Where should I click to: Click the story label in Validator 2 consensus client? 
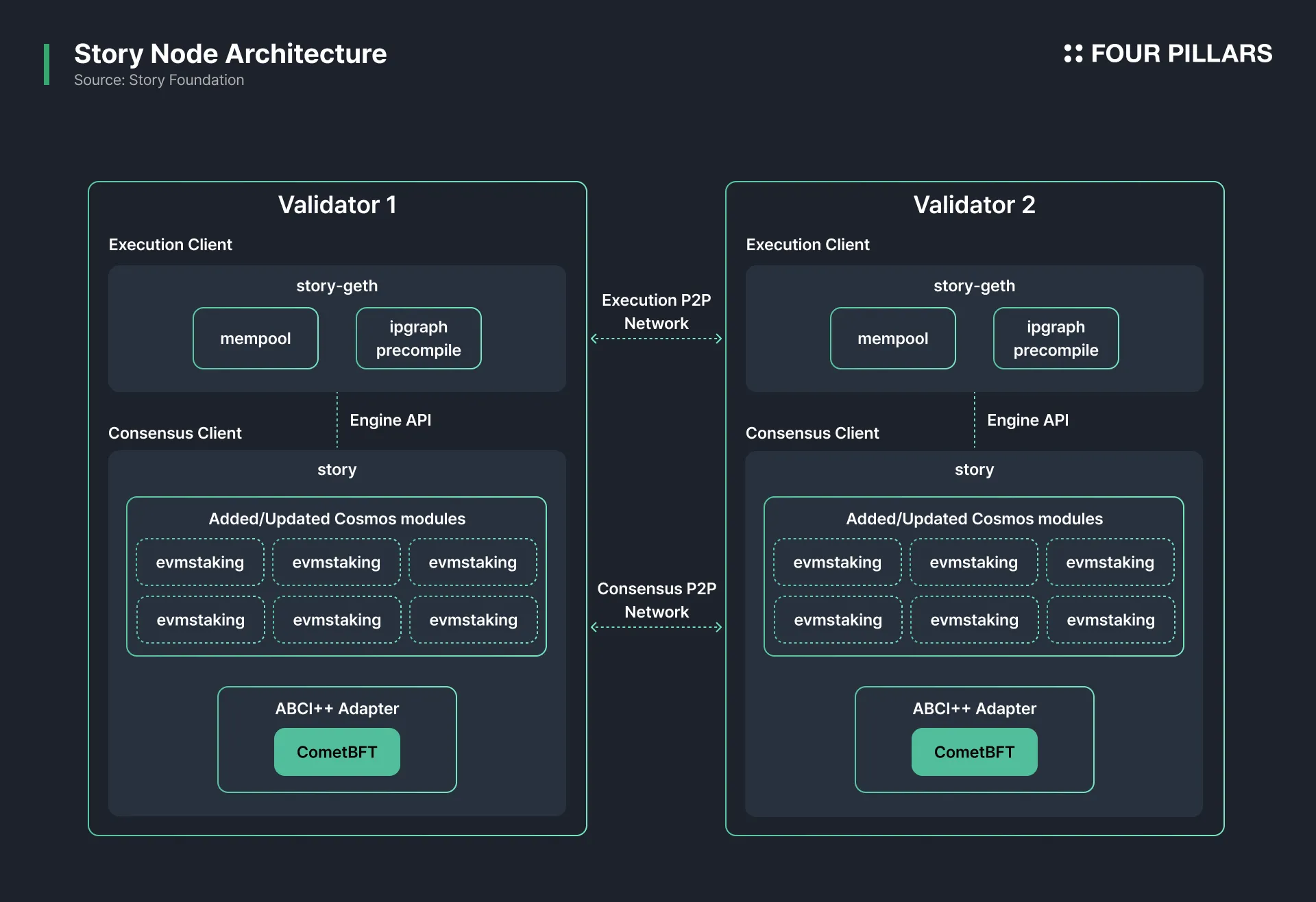[975, 470]
